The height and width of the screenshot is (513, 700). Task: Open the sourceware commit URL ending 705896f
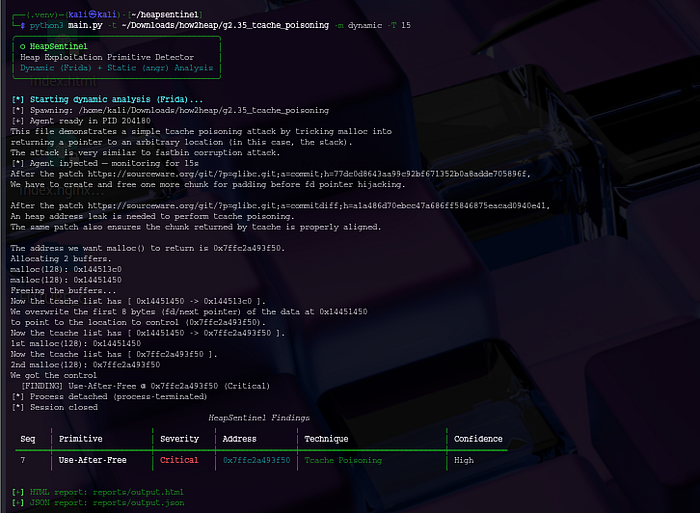coord(308,174)
